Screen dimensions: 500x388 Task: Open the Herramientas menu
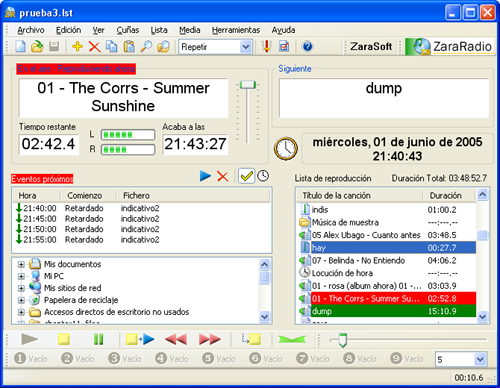pyautogui.click(x=236, y=30)
